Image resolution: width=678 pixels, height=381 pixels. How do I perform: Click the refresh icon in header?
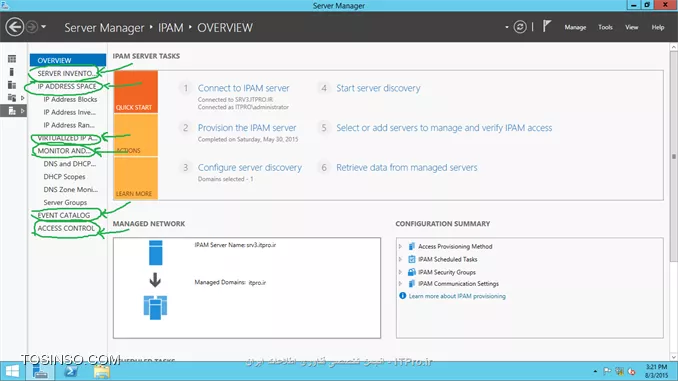click(x=520, y=27)
